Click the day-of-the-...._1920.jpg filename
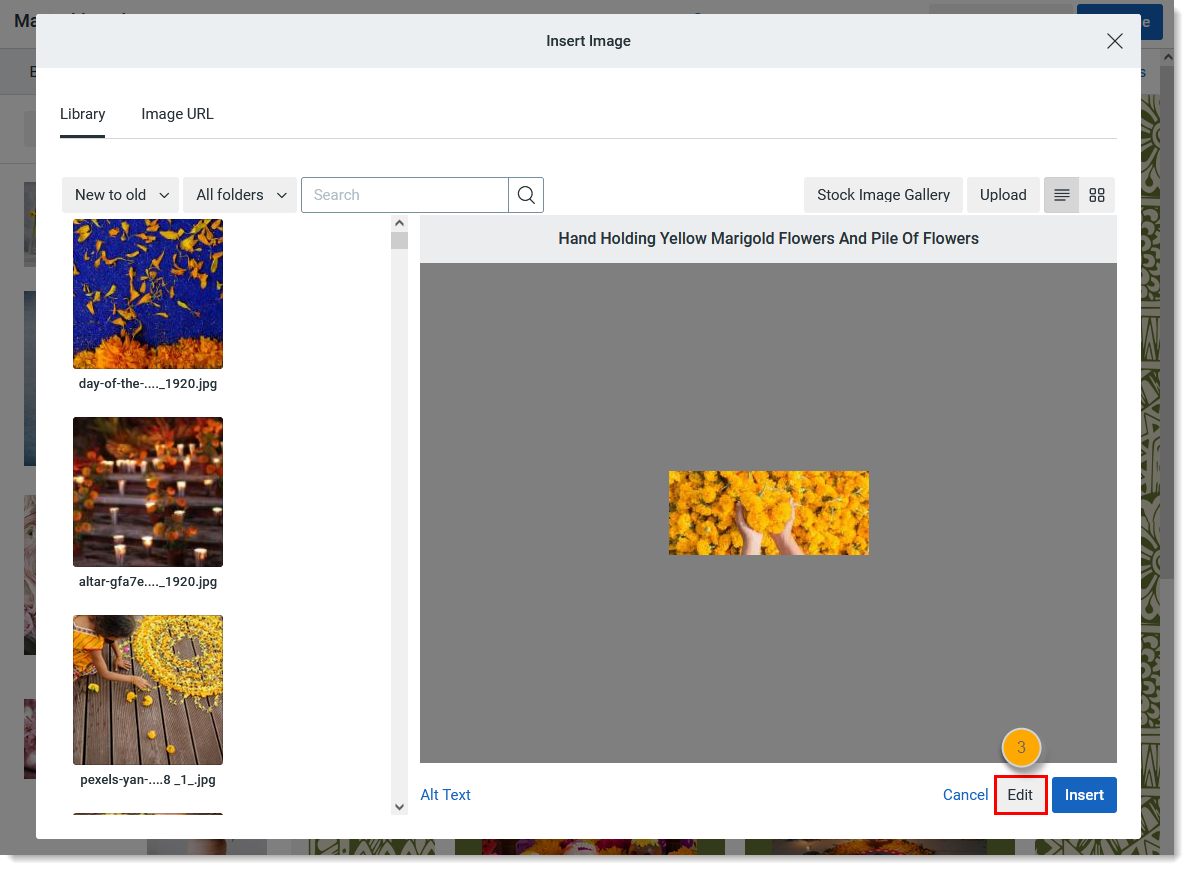The height and width of the screenshot is (870, 1189). point(148,384)
